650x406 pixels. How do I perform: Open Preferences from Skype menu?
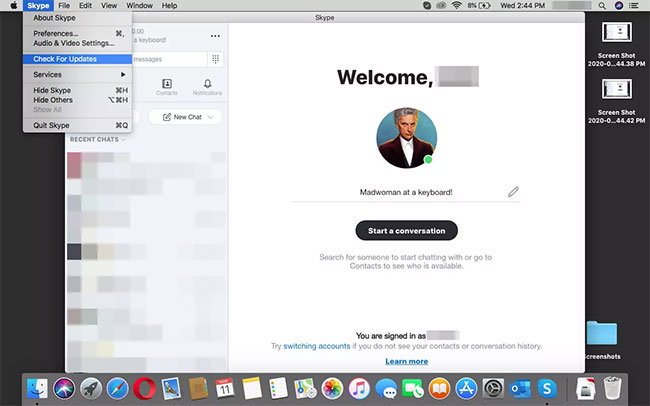pyautogui.click(x=78, y=33)
